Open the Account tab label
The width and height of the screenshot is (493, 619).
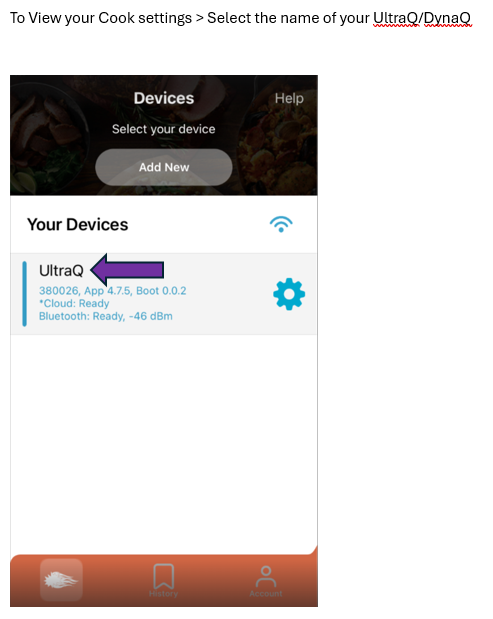click(266, 593)
